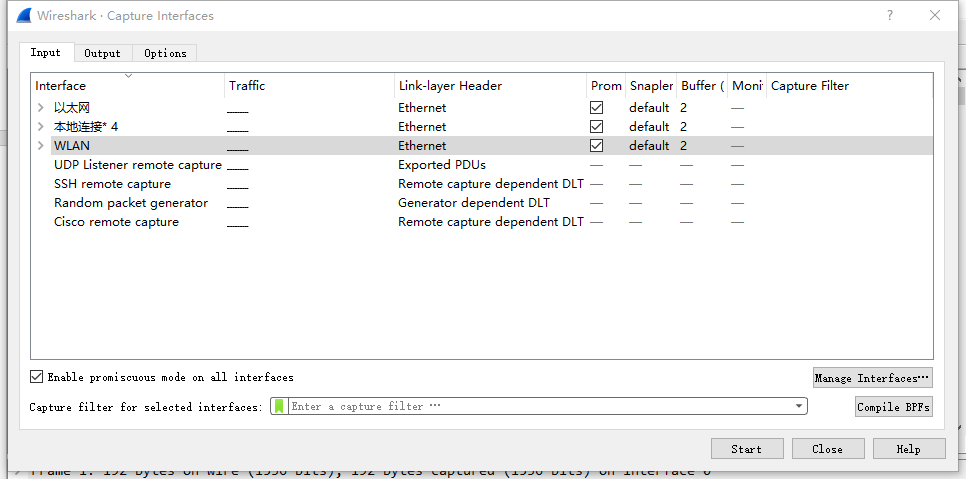The image size is (966, 479).
Task: Click into the capture filter text field
Action: point(540,406)
